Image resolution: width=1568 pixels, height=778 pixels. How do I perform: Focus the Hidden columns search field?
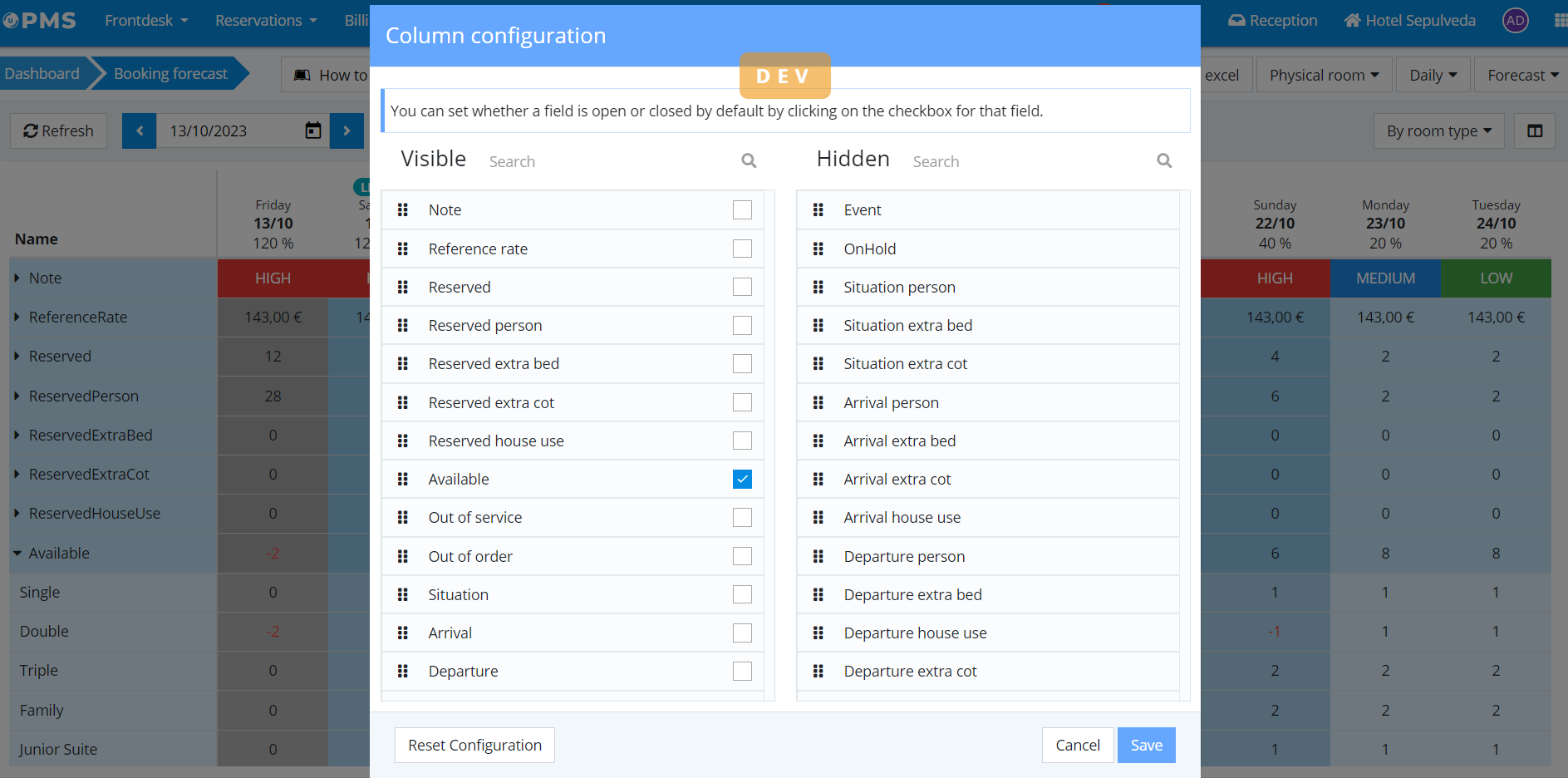point(1030,162)
